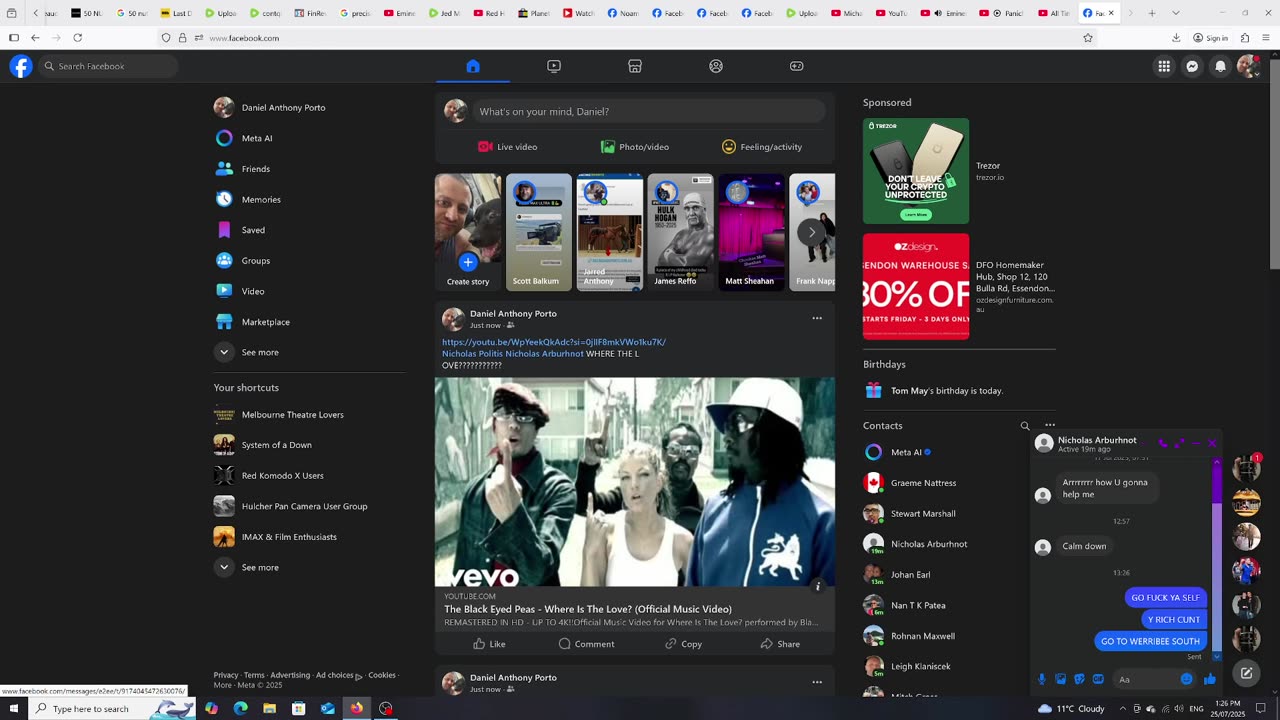Viewport: 1280px width, 720px height.
Task: Open Meta AI in left sidebar
Action: pos(308,138)
